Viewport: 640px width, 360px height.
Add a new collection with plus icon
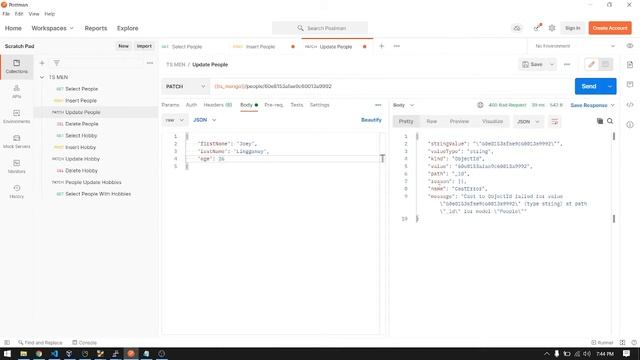42,63
